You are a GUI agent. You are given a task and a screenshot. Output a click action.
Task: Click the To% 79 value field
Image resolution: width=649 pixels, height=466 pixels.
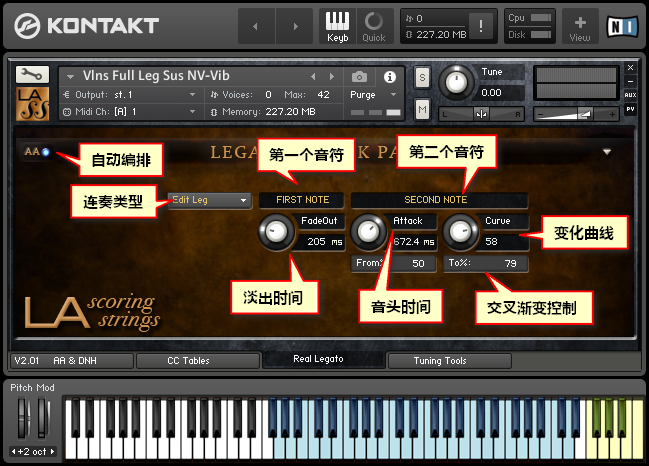pyautogui.click(x=486, y=264)
